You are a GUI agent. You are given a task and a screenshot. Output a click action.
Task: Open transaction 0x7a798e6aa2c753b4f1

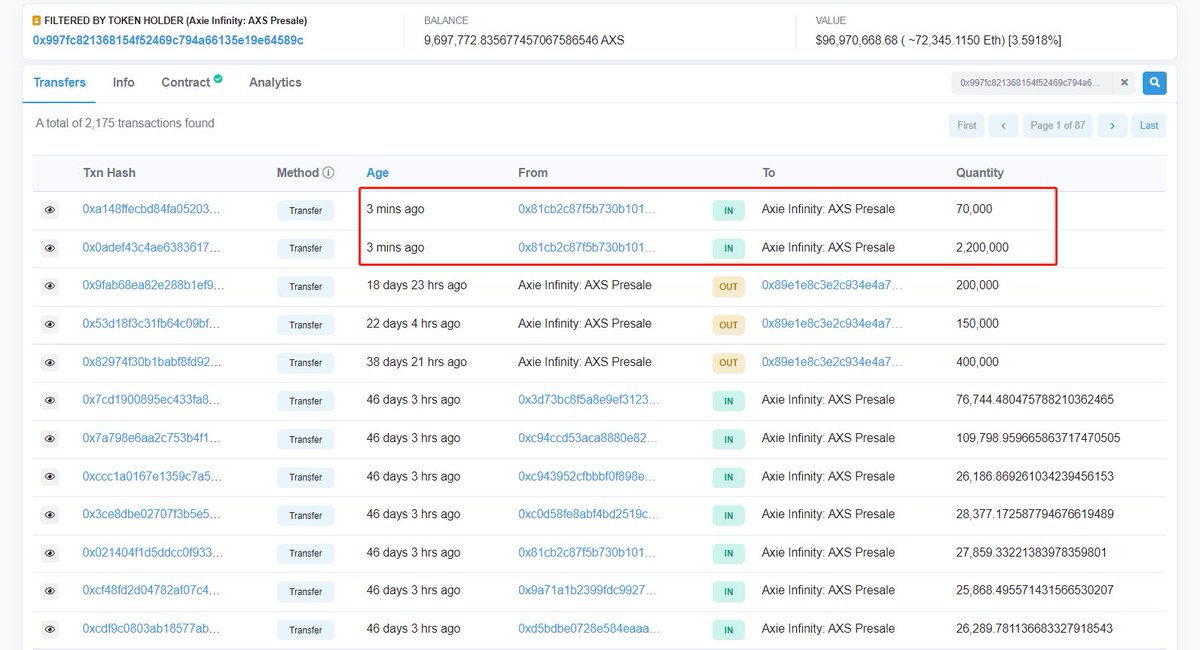tap(150, 437)
